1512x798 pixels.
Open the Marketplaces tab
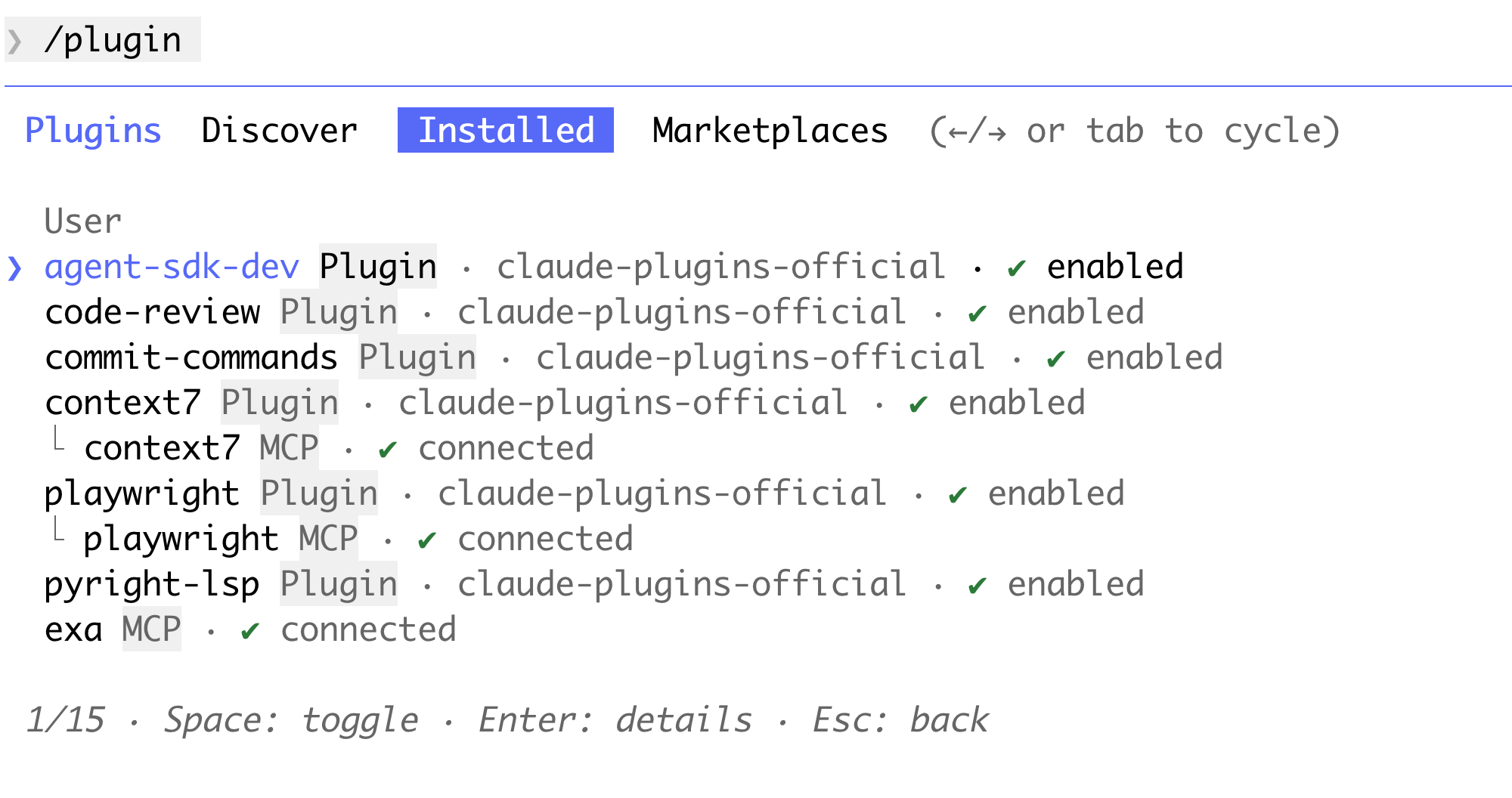pos(770,131)
